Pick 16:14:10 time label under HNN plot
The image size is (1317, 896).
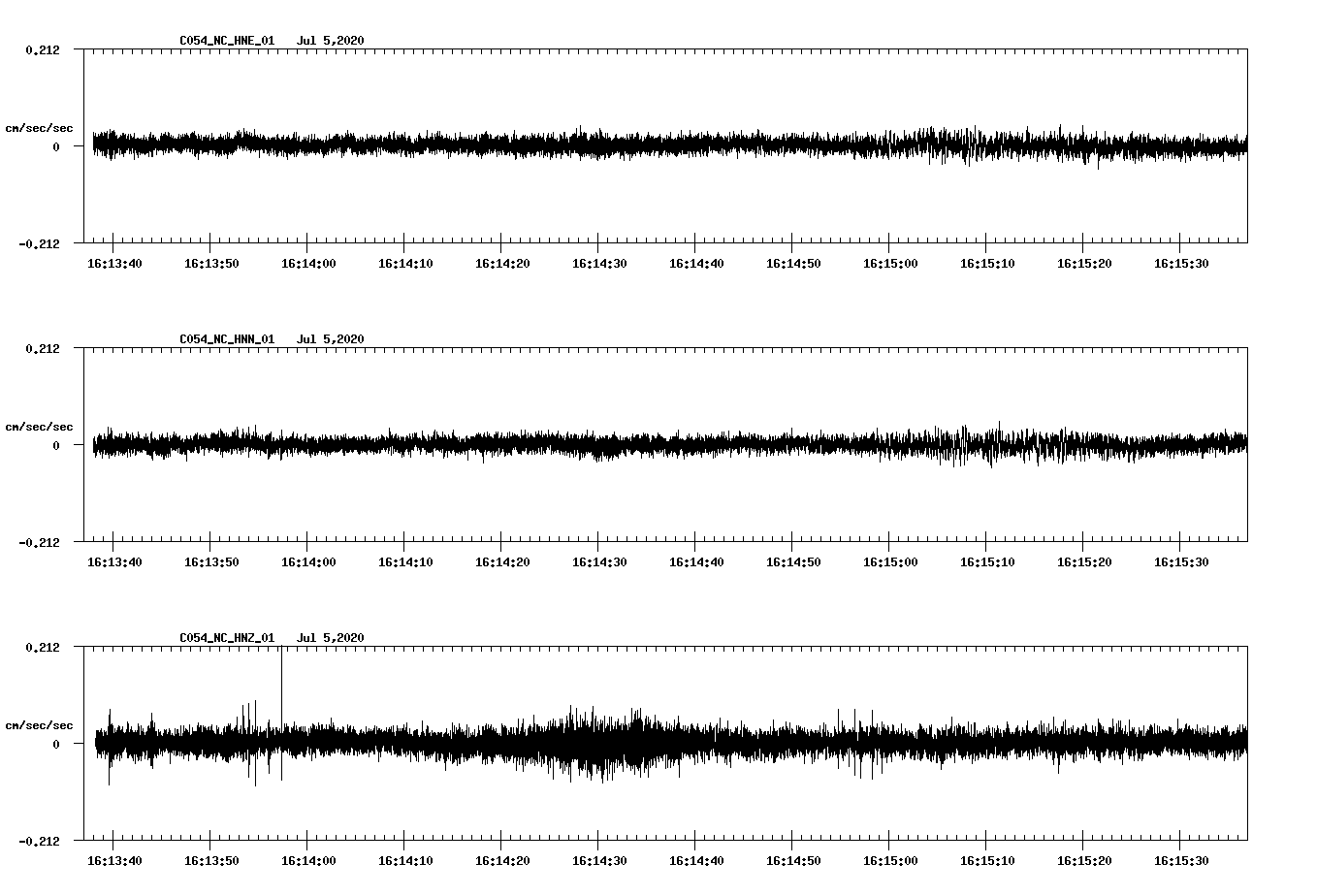(x=405, y=562)
